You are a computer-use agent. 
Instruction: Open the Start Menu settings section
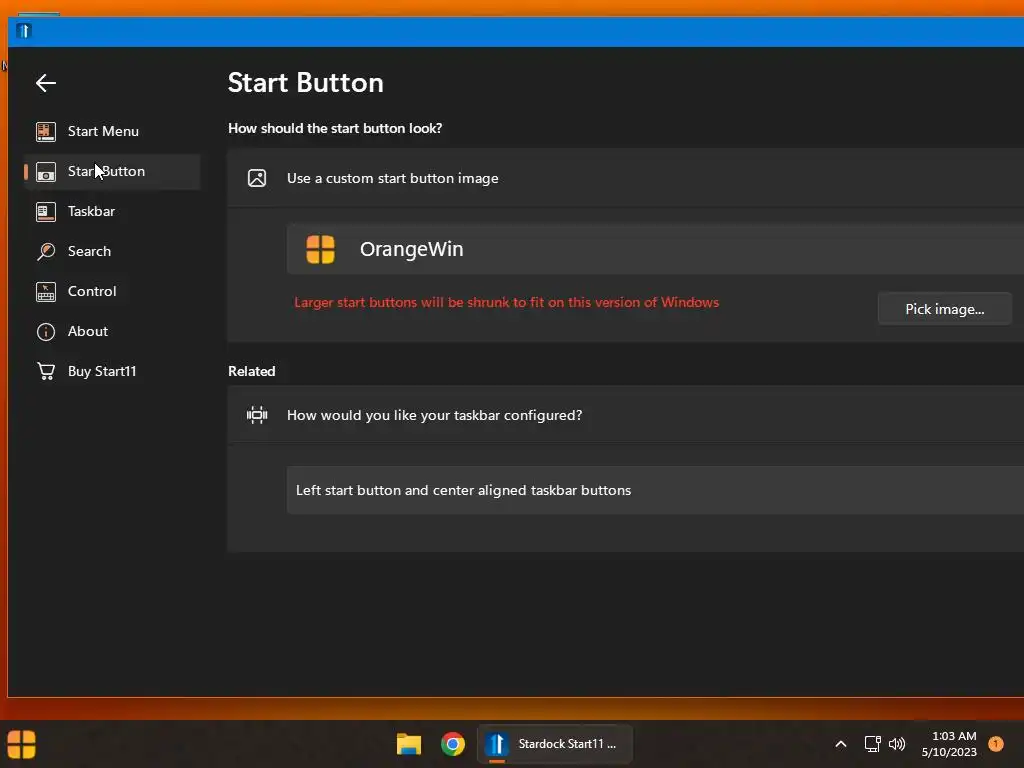[x=112, y=131]
